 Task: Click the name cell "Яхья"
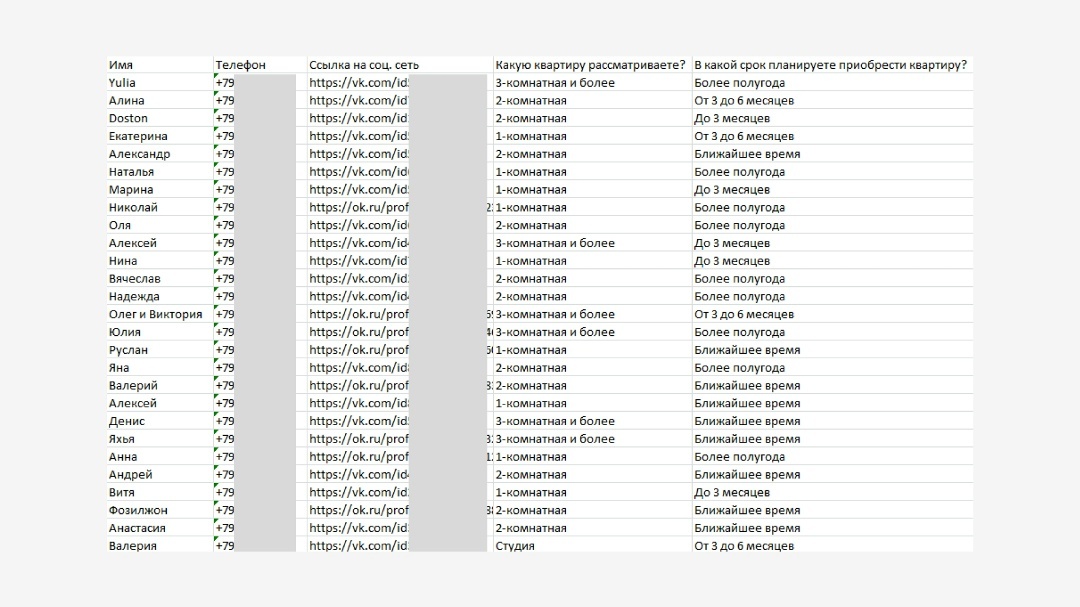click(160, 439)
